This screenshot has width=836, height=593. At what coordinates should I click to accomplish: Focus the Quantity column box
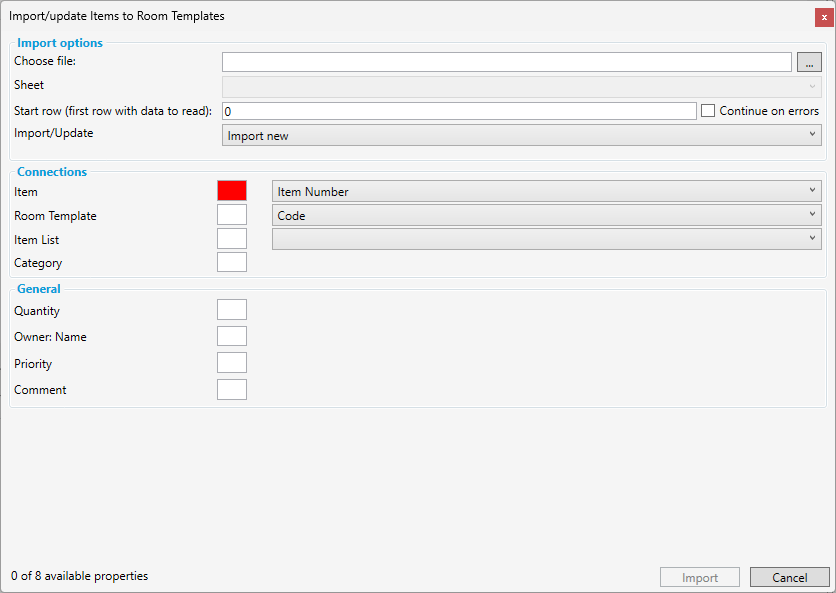[x=232, y=310]
